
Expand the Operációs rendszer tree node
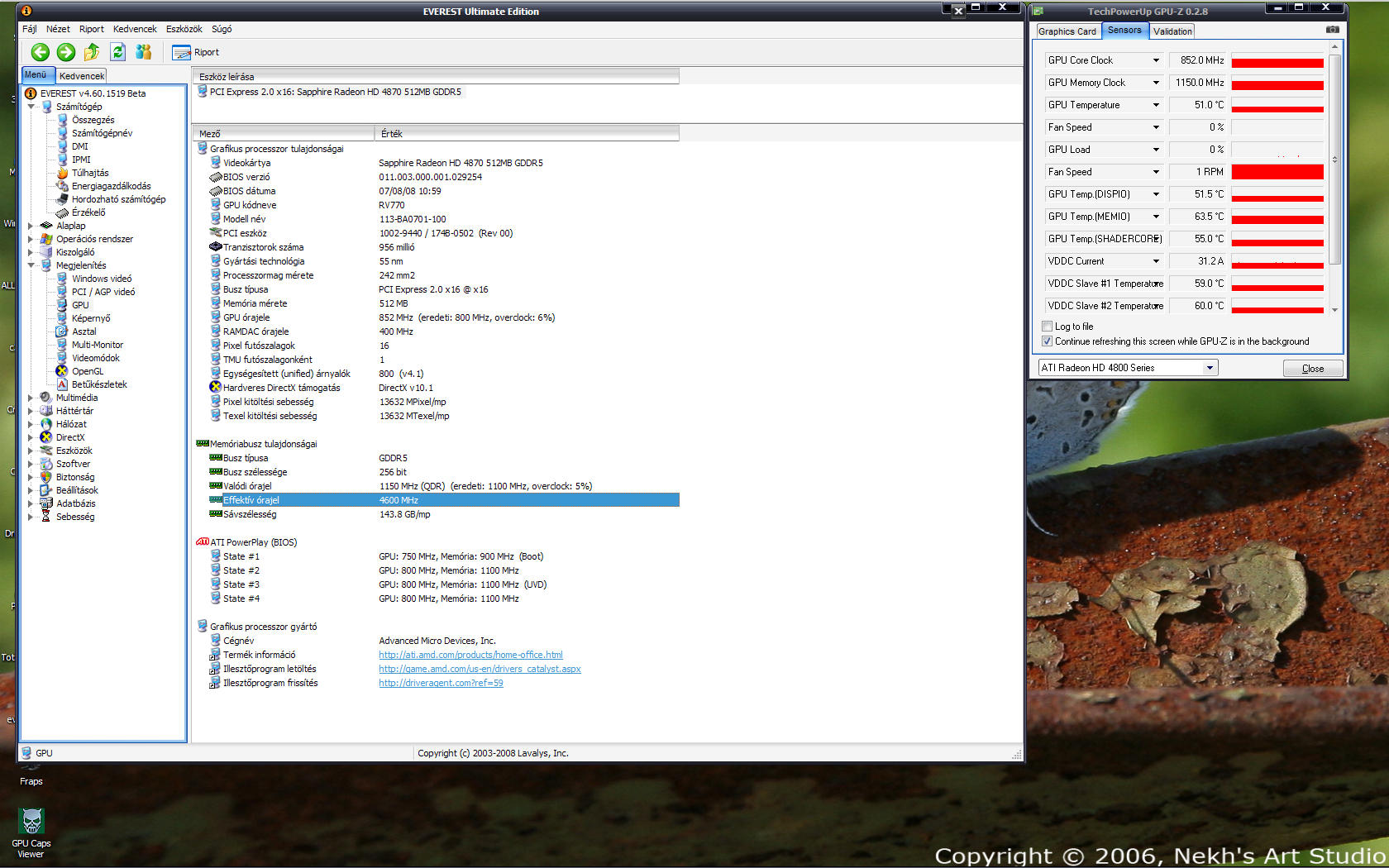tap(31, 239)
